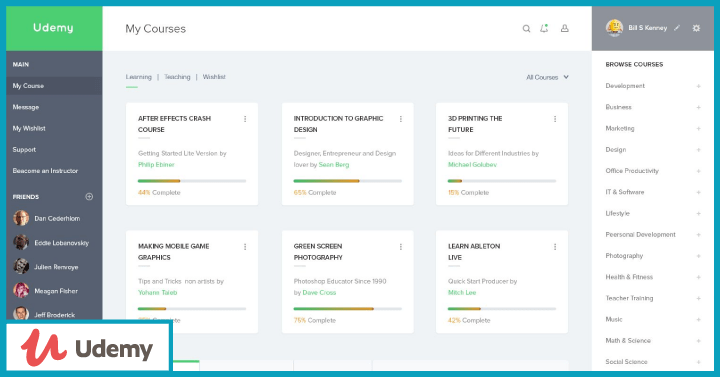Open instructor Sean Berg link
720x377 pixels.
[334, 164]
